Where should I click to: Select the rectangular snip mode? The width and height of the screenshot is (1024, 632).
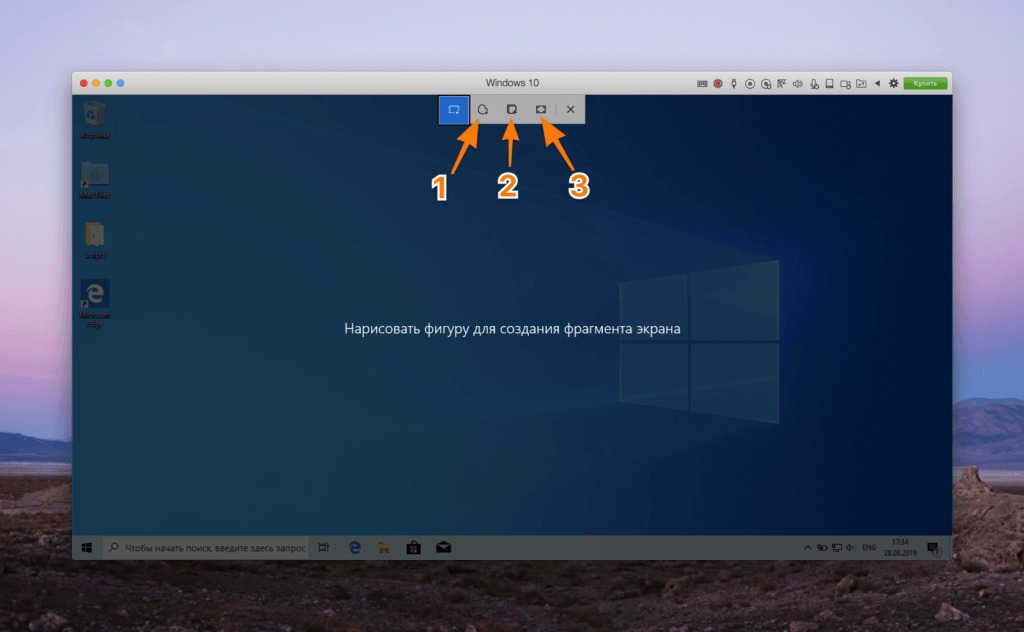click(454, 110)
